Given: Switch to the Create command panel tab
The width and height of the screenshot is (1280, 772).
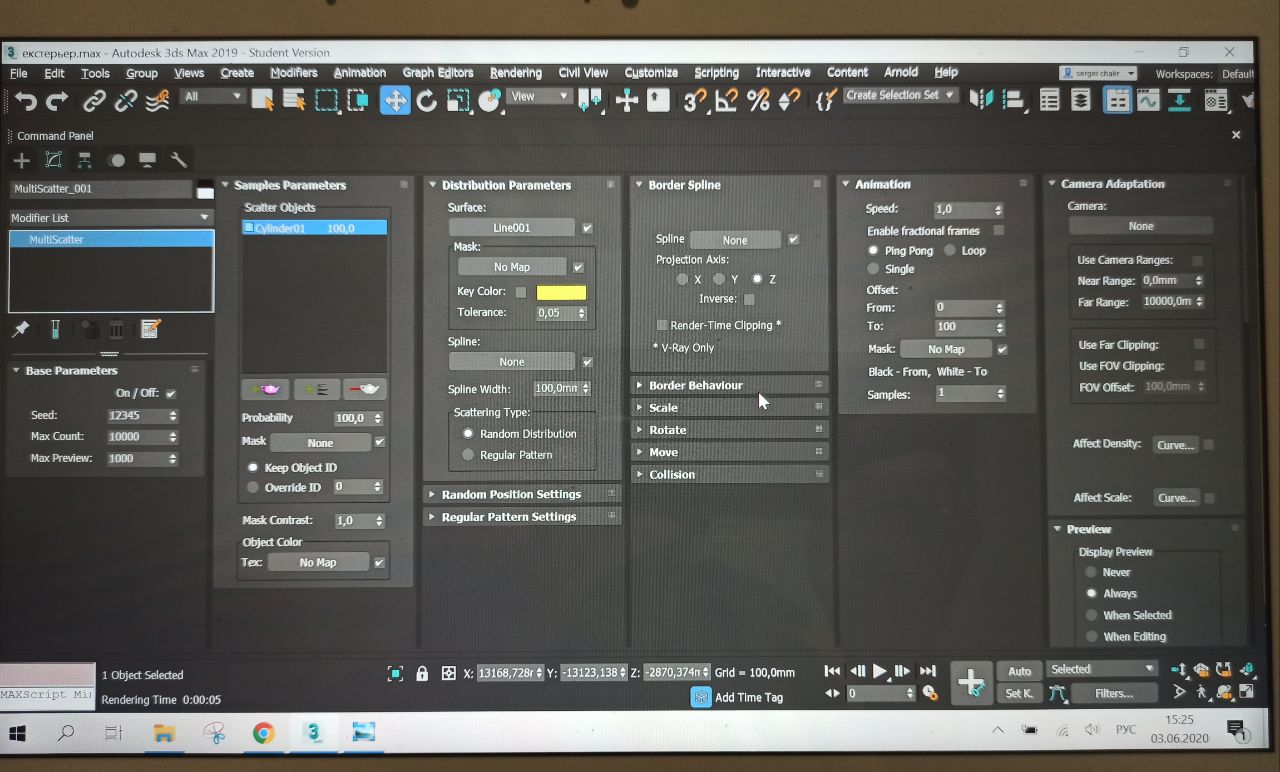Looking at the screenshot, I should click(x=22, y=160).
